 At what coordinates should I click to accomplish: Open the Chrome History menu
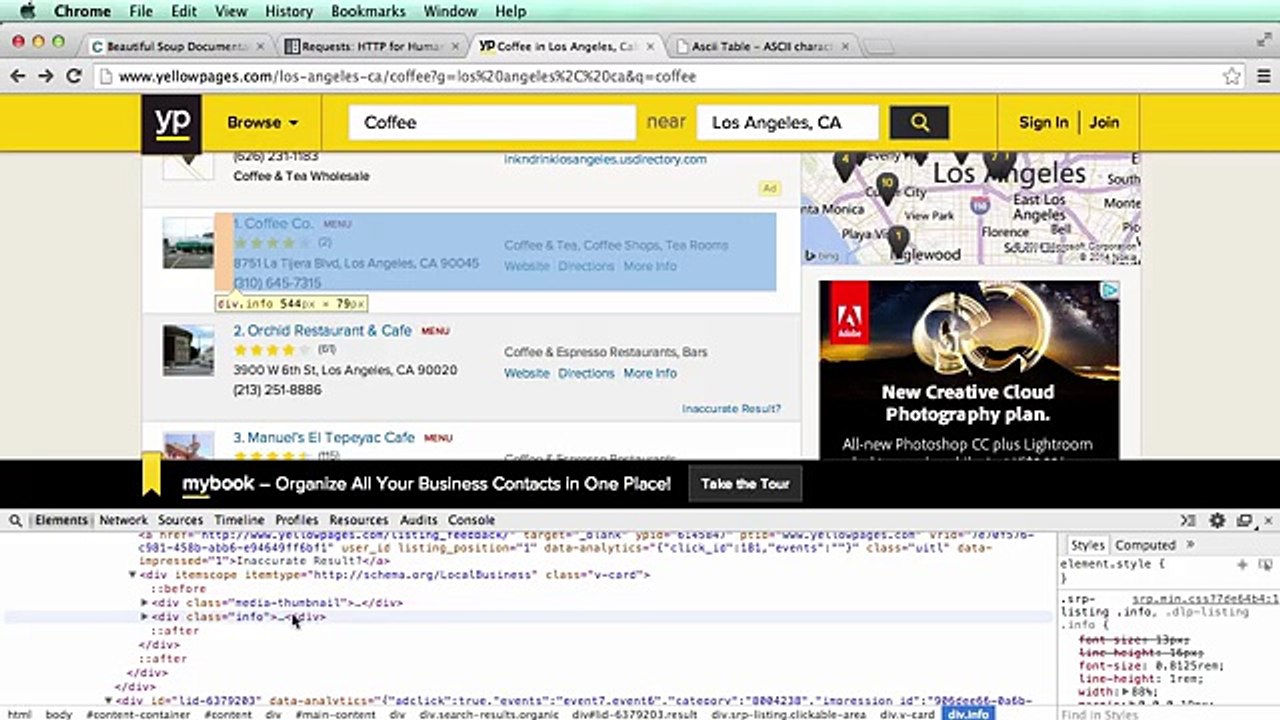point(289,11)
